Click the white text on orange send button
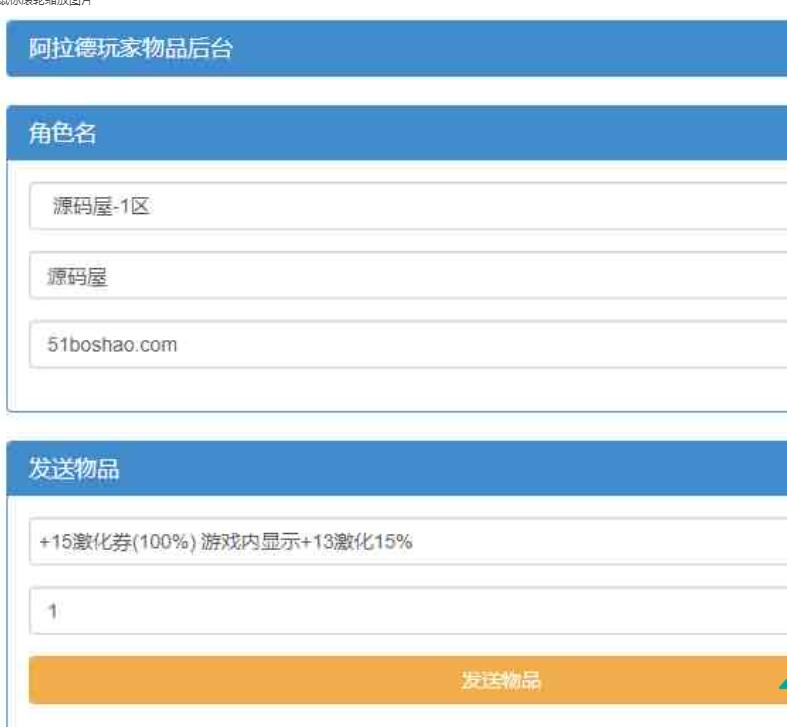 tap(500, 681)
